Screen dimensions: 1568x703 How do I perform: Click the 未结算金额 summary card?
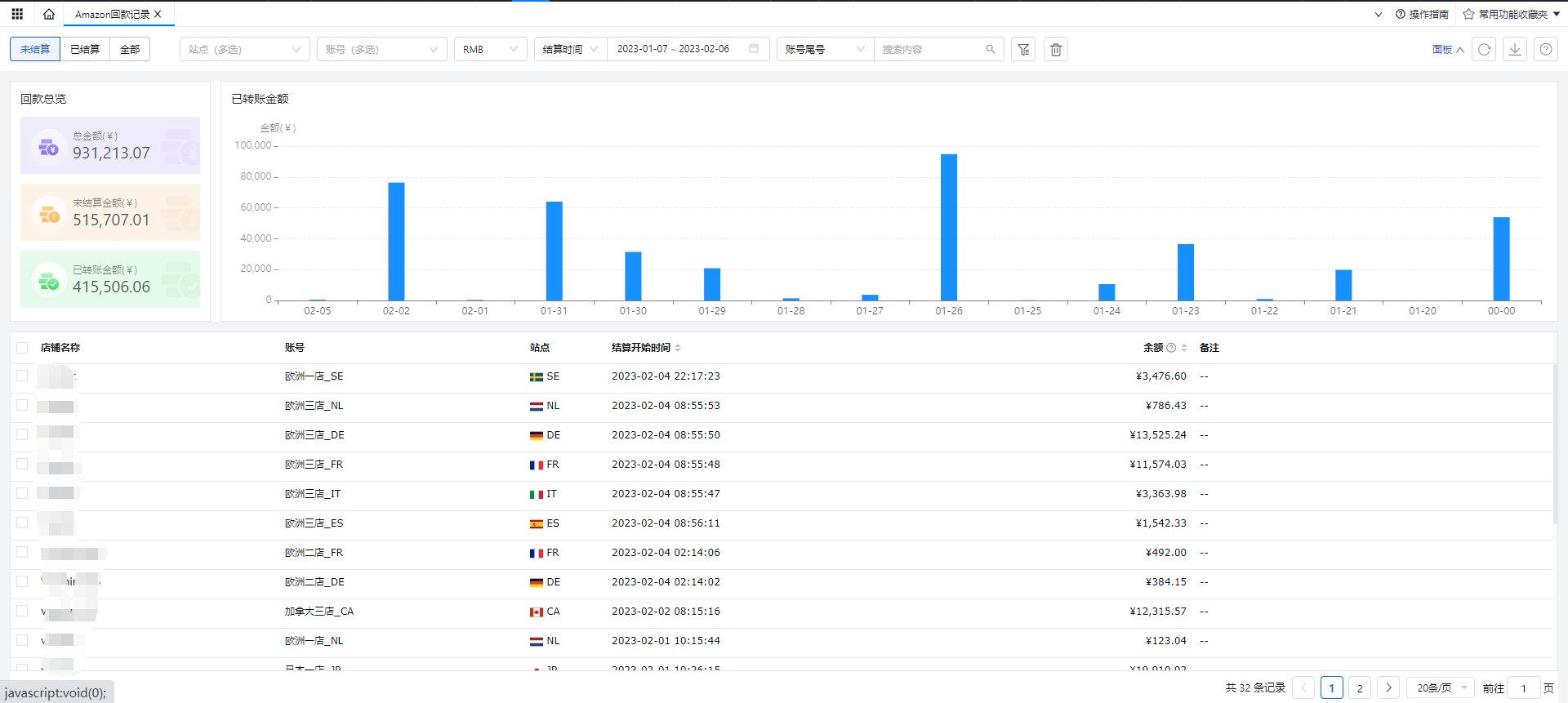(110, 212)
